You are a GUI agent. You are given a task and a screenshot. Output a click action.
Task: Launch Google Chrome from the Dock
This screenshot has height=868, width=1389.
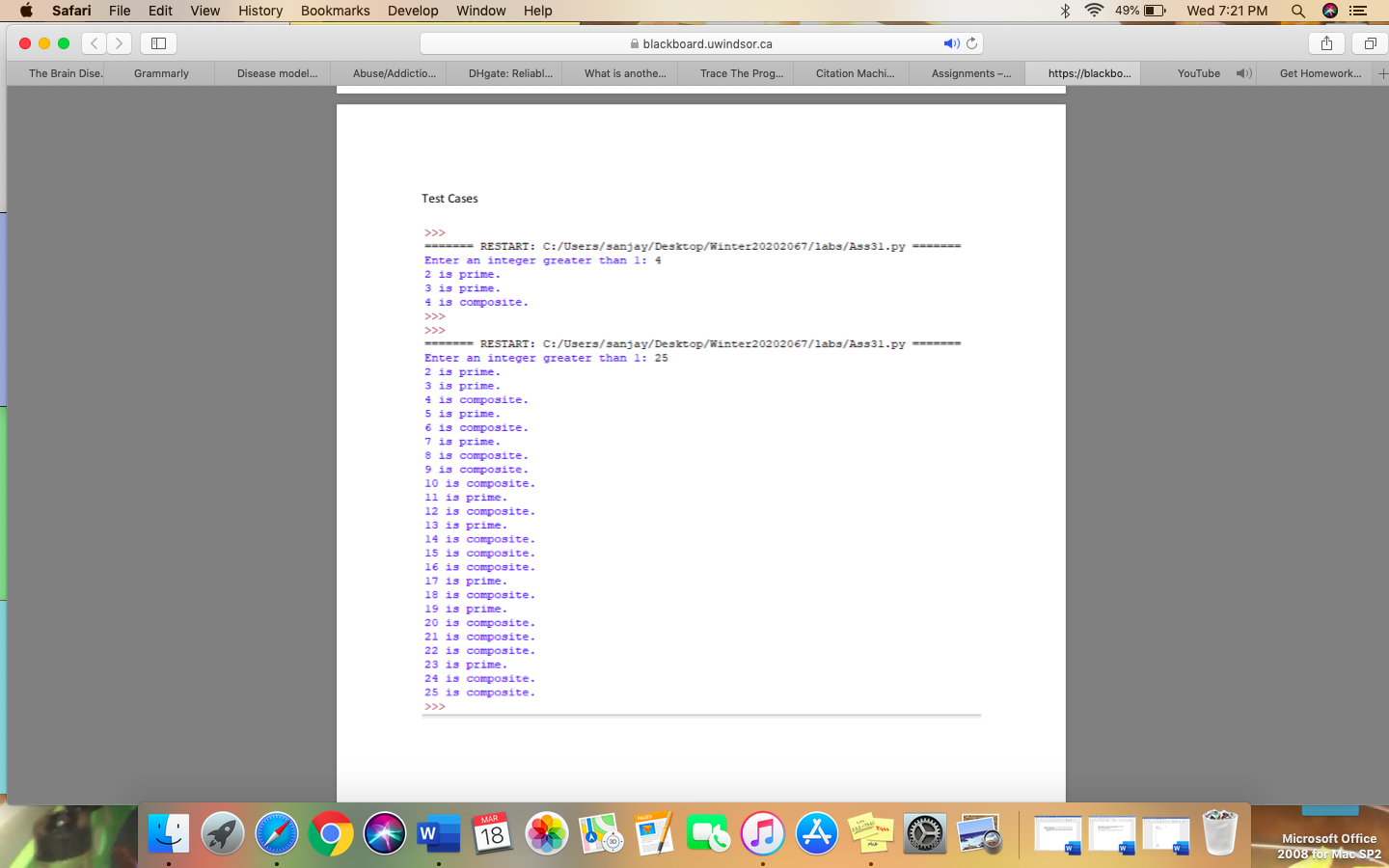(x=331, y=834)
